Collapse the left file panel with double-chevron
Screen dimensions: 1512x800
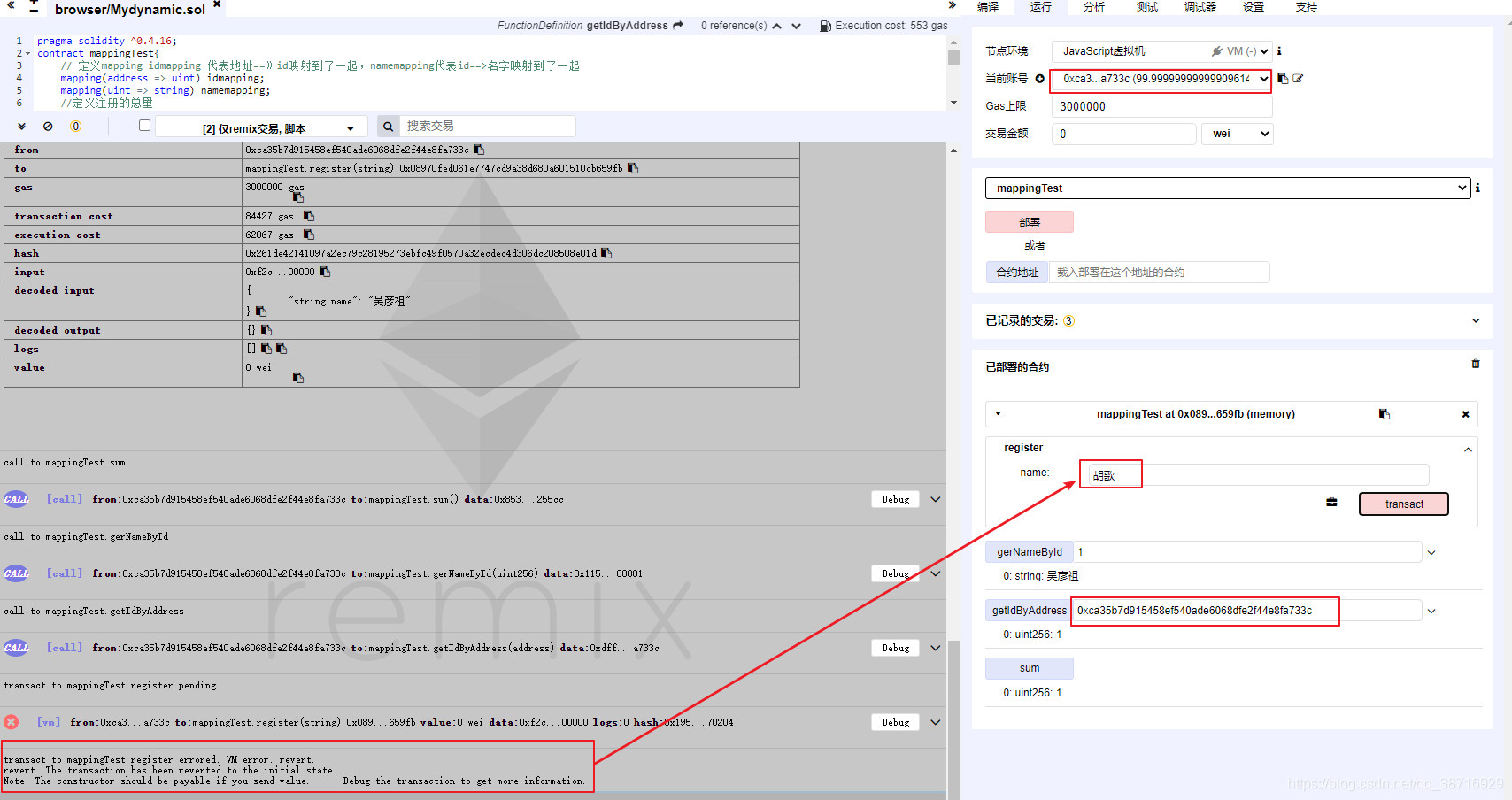pos(11,5)
